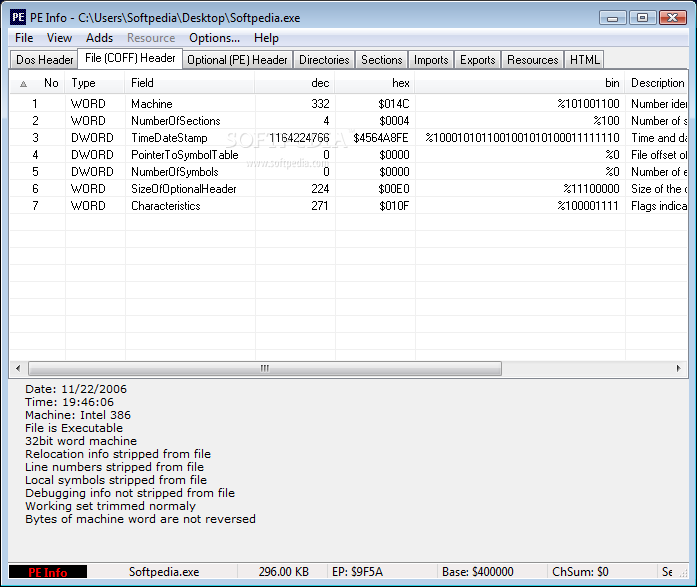Click the File is Executable line

(74, 427)
